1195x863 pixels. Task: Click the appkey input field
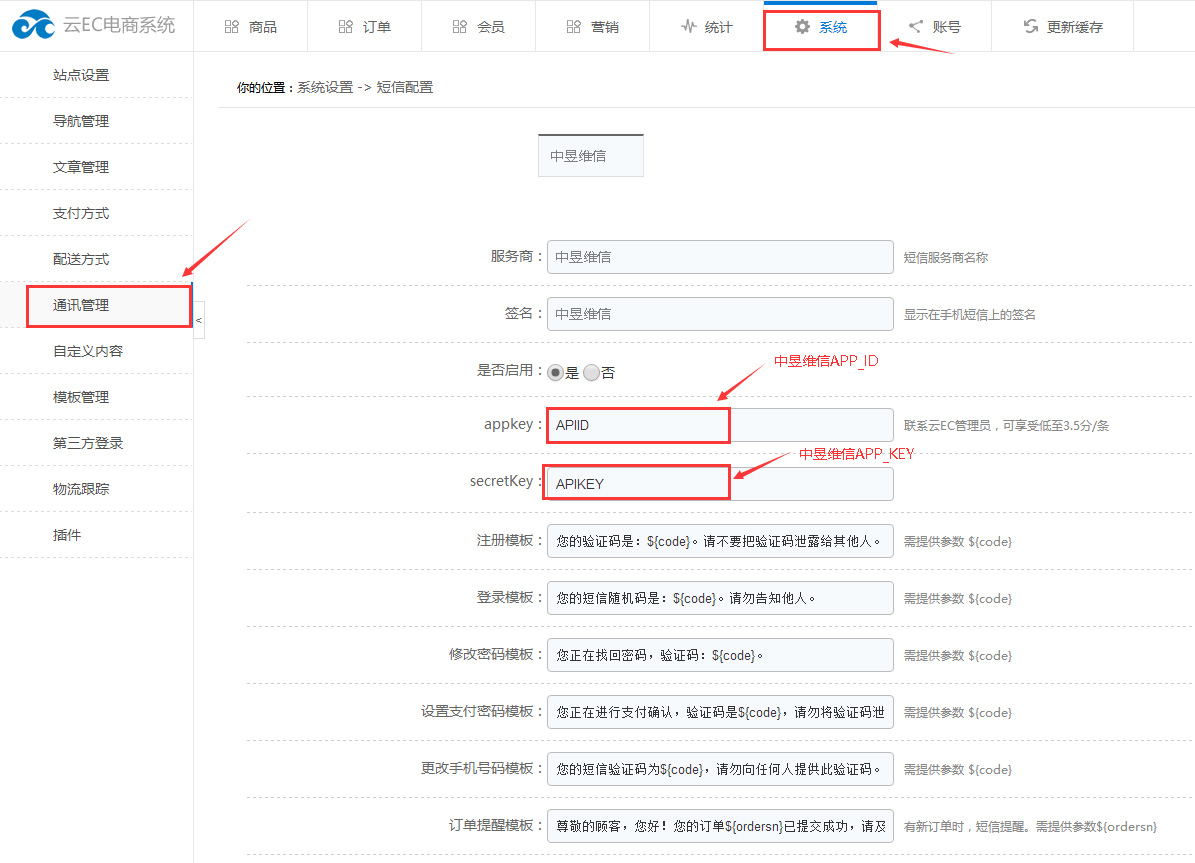click(x=719, y=425)
